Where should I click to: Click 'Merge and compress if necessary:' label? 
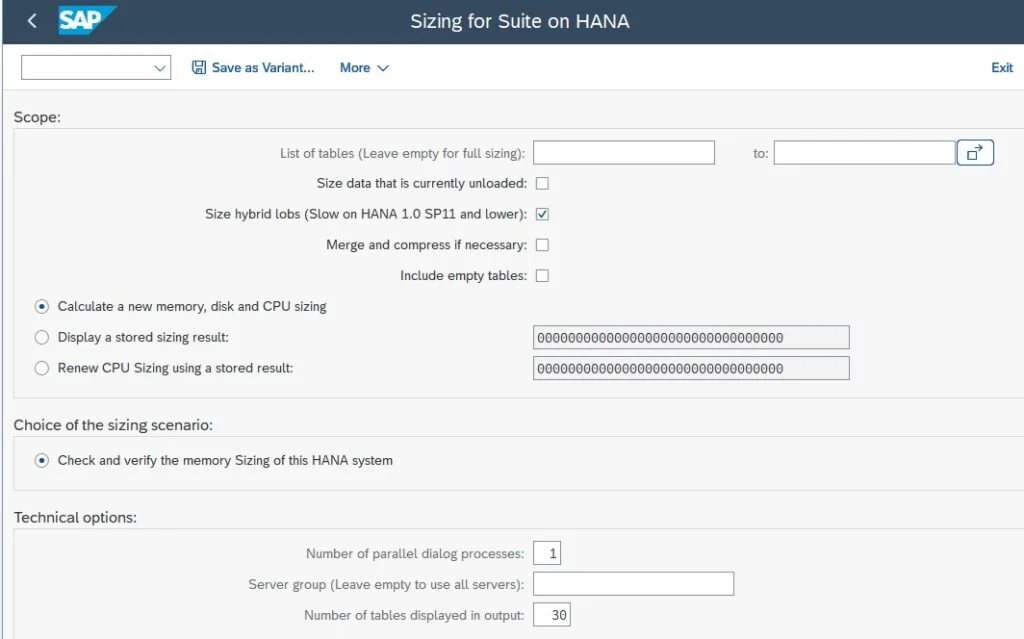[426, 245]
